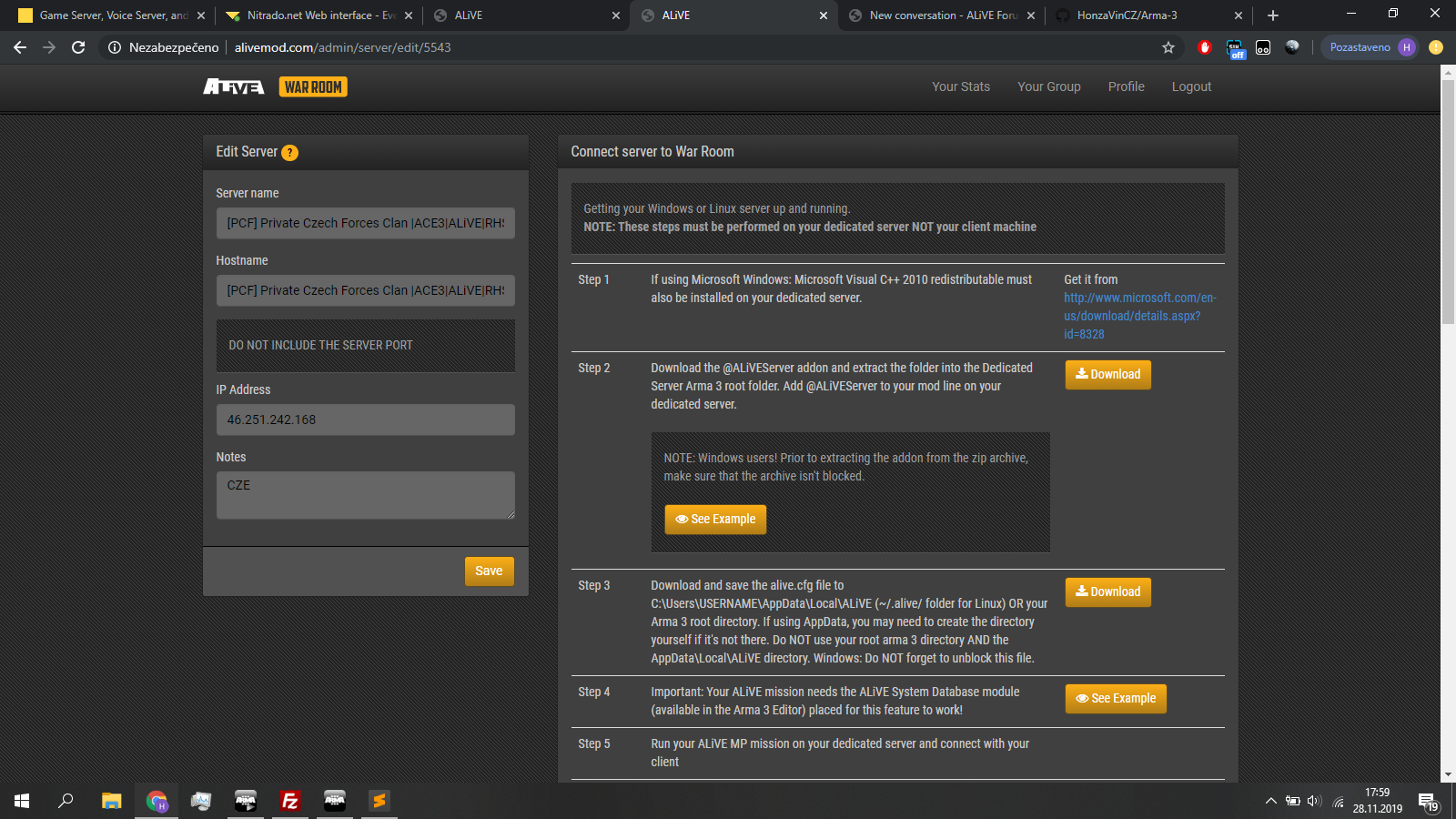The height and width of the screenshot is (819, 1456).
Task: Close the Game Server, Voice Server tab
Action: (x=201, y=15)
